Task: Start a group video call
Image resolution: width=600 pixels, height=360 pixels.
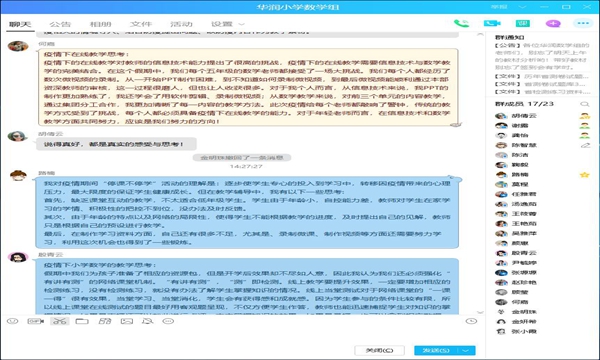Action: (492, 24)
